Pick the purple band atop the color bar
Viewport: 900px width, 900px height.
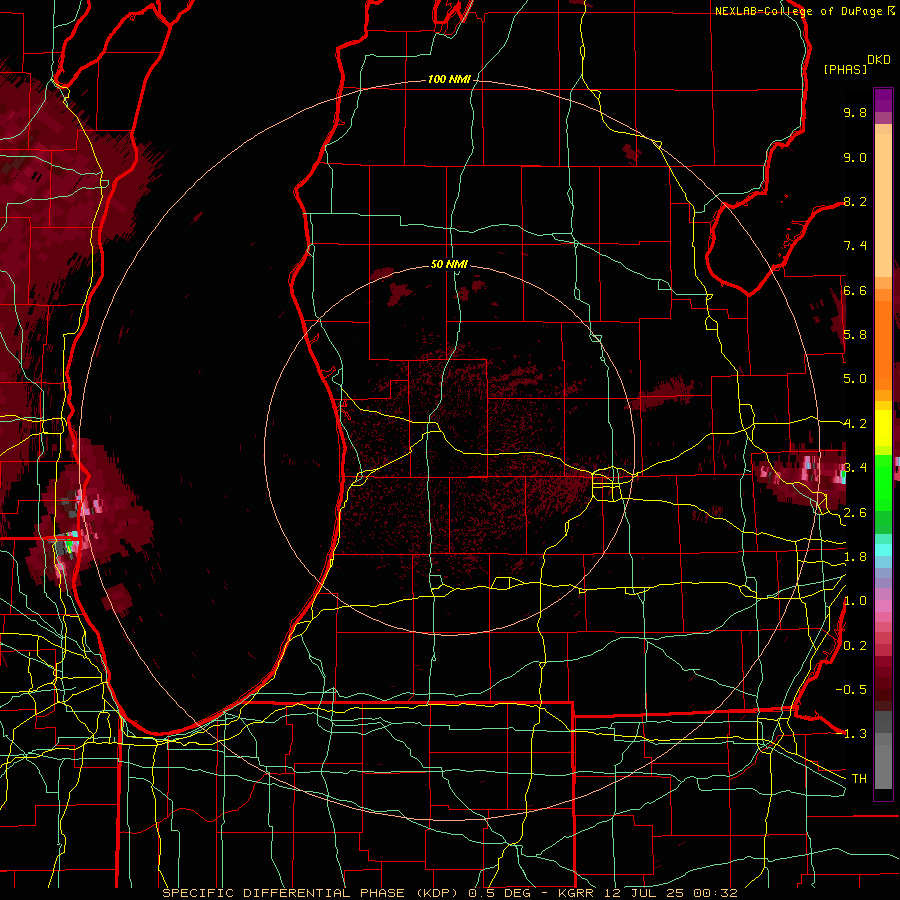click(x=883, y=100)
